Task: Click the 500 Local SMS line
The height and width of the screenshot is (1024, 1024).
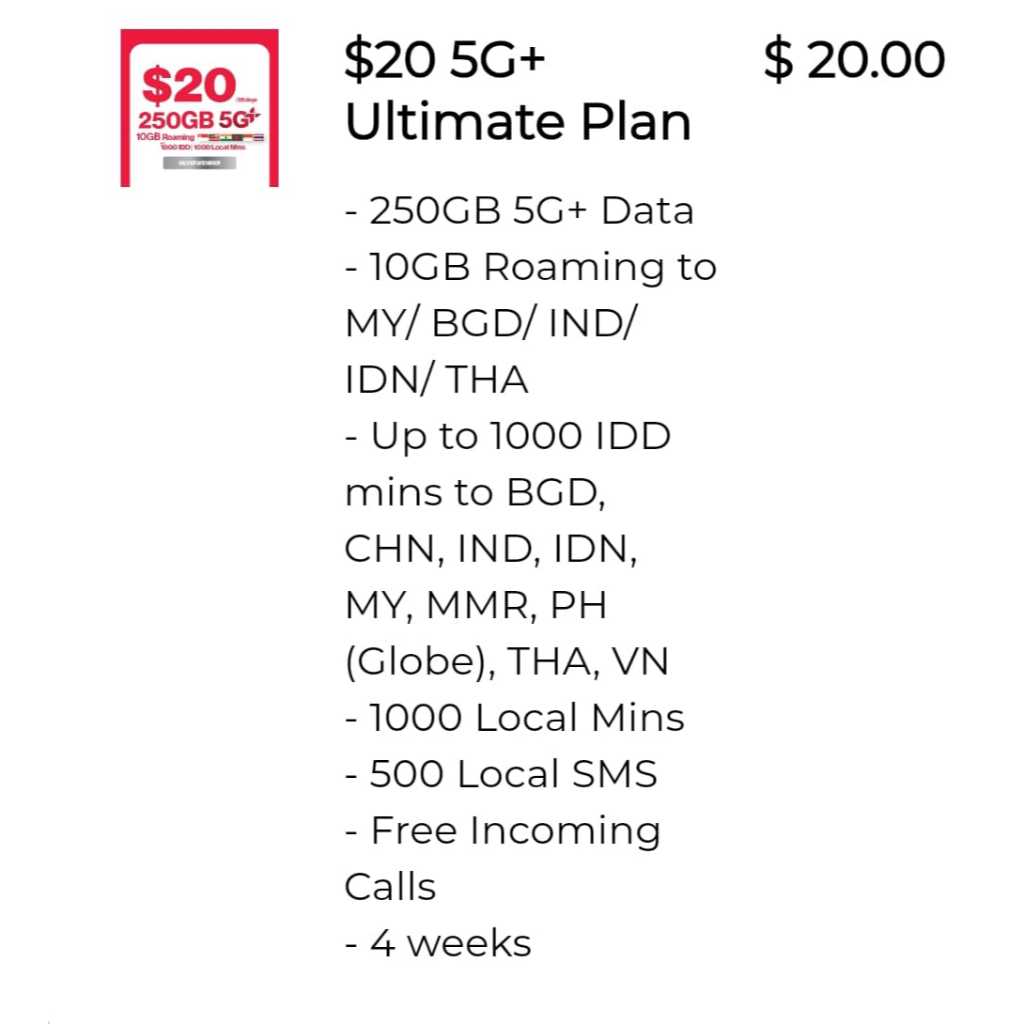Action: (501, 774)
